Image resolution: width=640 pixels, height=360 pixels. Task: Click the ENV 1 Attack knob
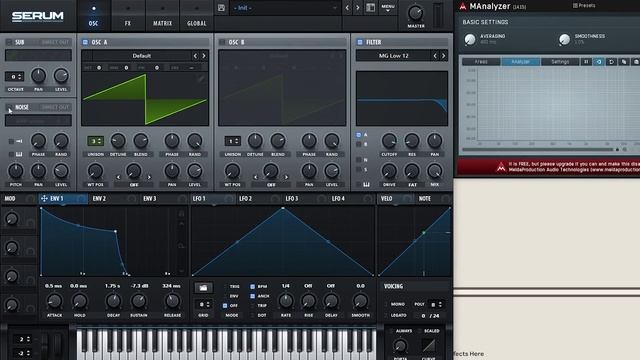click(x=54, y=301)
